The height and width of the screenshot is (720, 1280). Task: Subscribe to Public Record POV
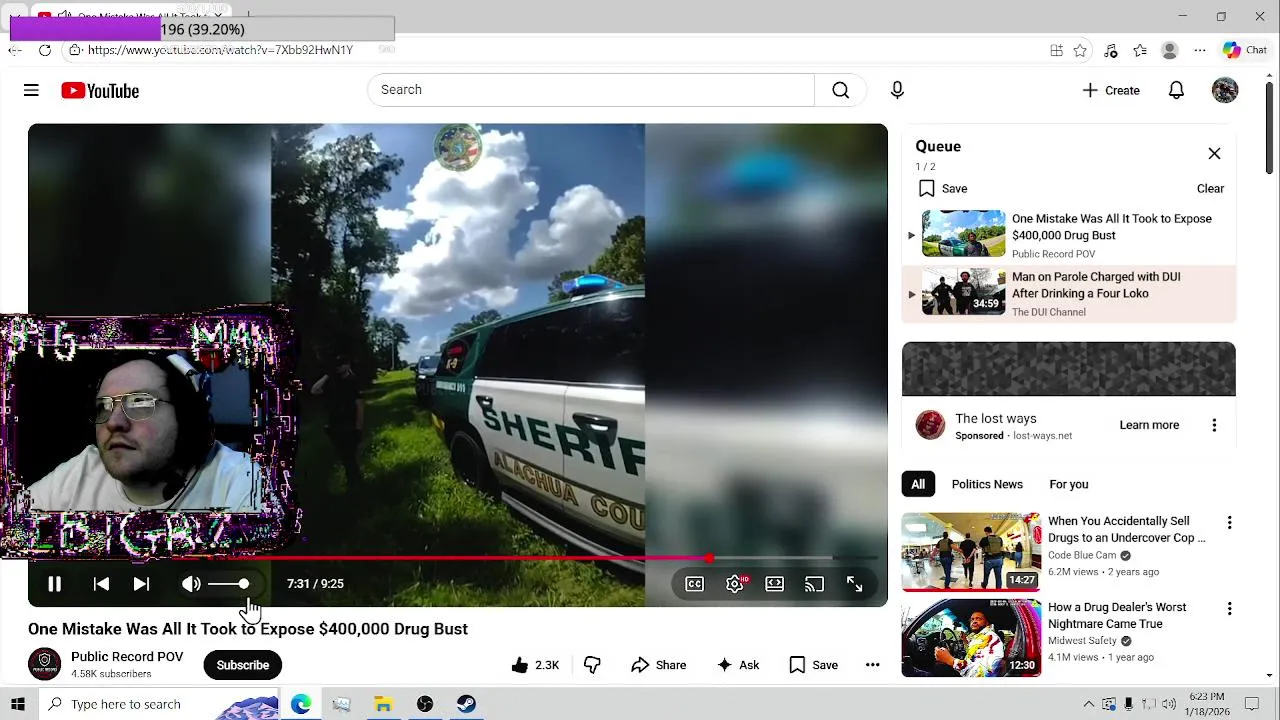243,665
